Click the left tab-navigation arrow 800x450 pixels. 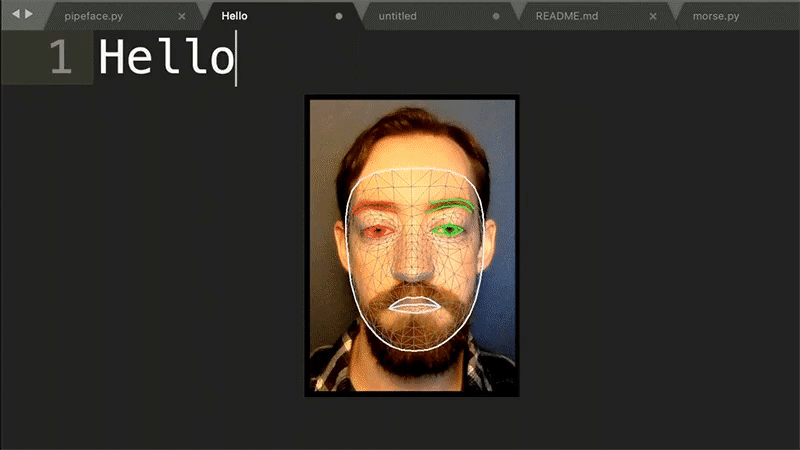click(15, 14)
